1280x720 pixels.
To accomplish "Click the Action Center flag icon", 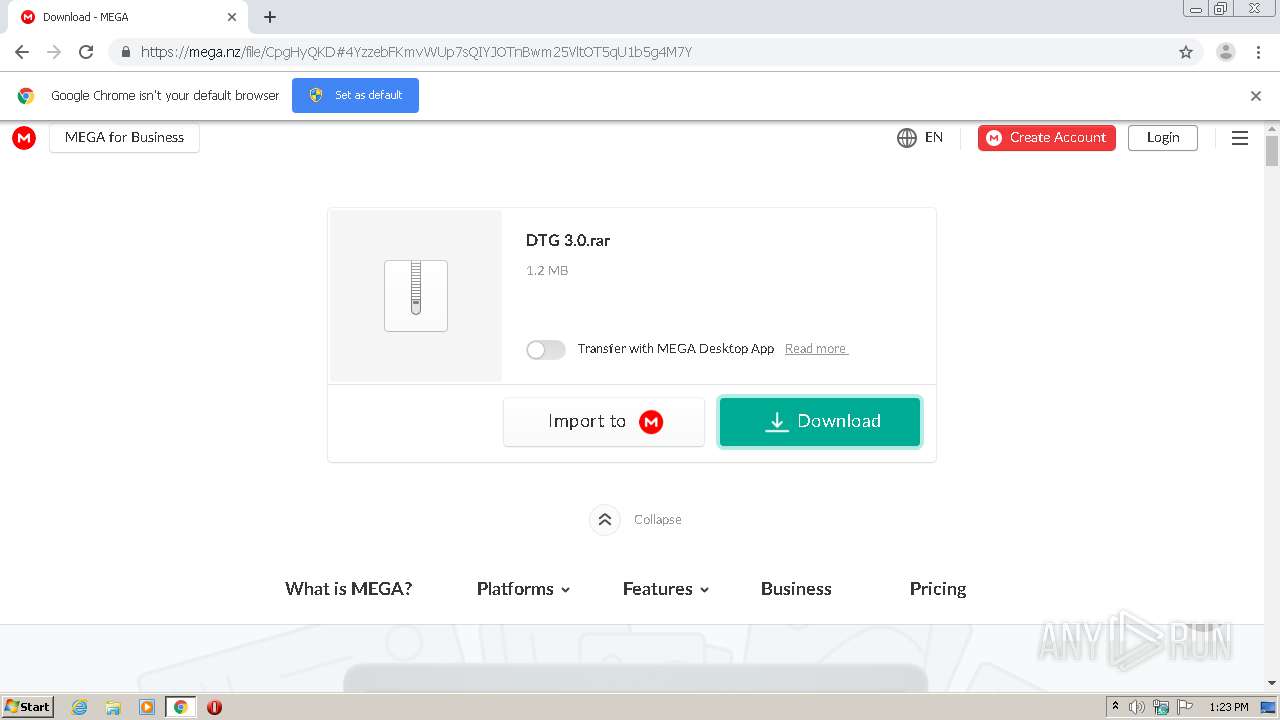I will coord(1185,707).
